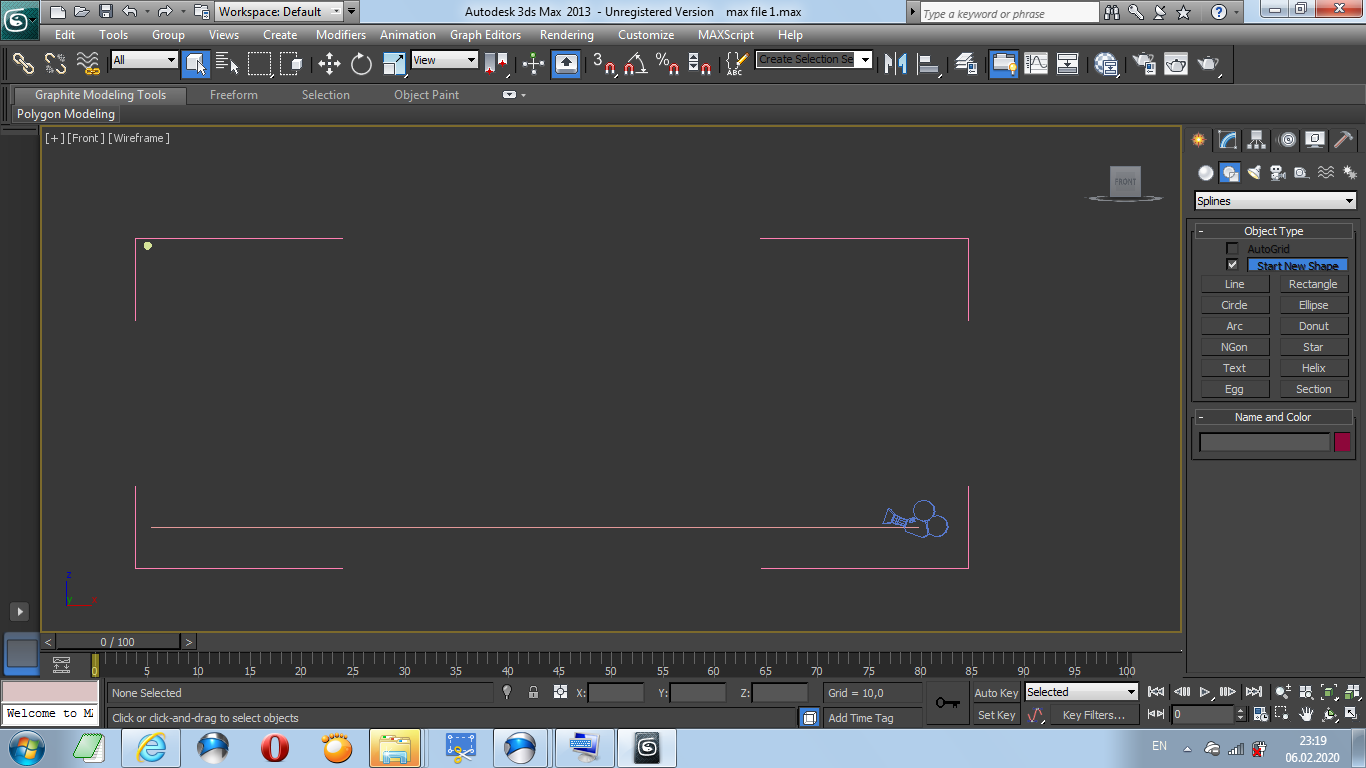The height and width of the screenshot is (768, 1366).
Task: Open the Material Editor
Action: pyautogui.click(x=1107, y=64)
